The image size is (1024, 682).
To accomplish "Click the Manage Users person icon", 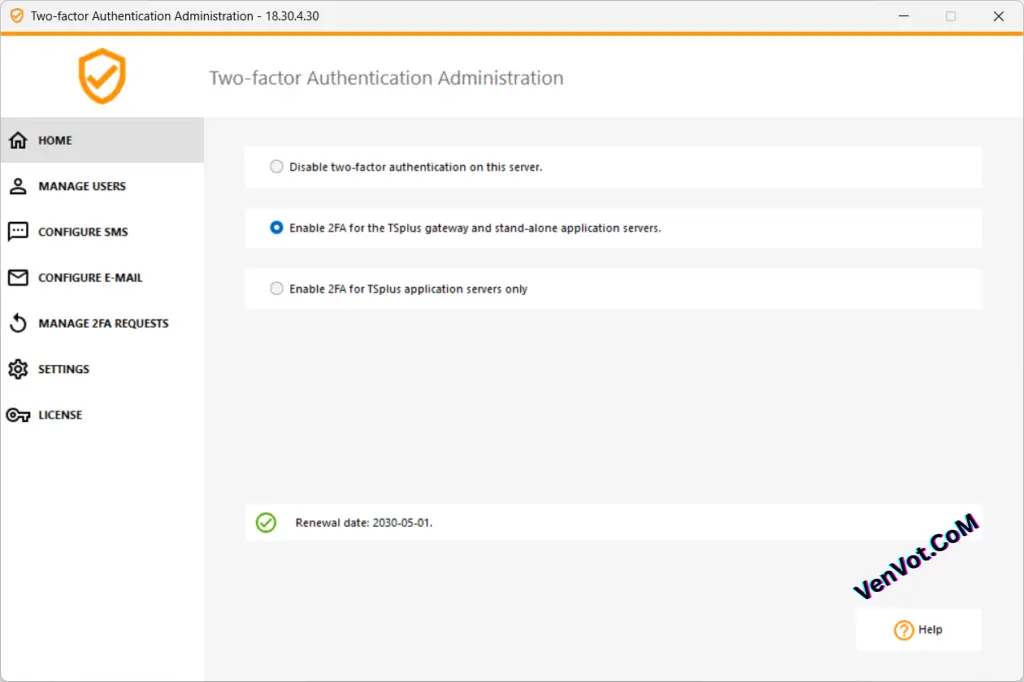I will 18,186.
